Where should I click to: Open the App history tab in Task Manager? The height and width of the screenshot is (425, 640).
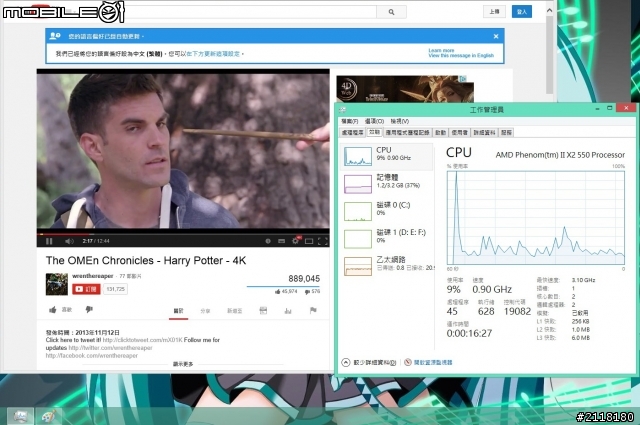click(407, 132)
